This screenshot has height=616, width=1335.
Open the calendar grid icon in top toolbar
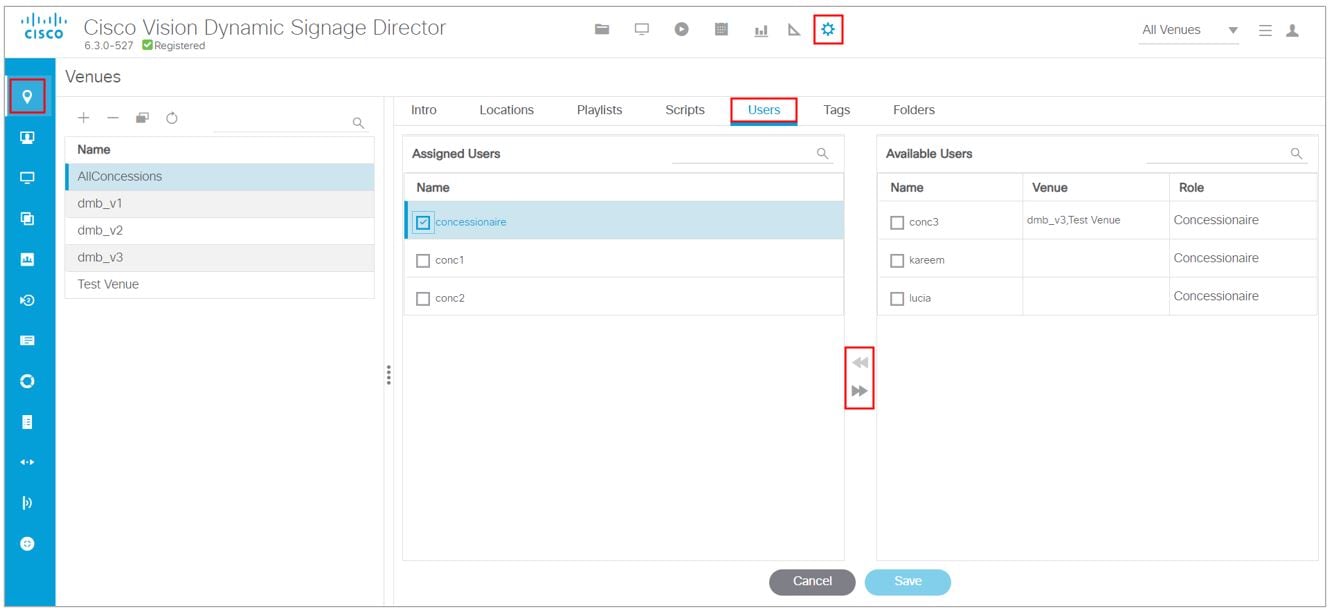[x=721, y=30]
